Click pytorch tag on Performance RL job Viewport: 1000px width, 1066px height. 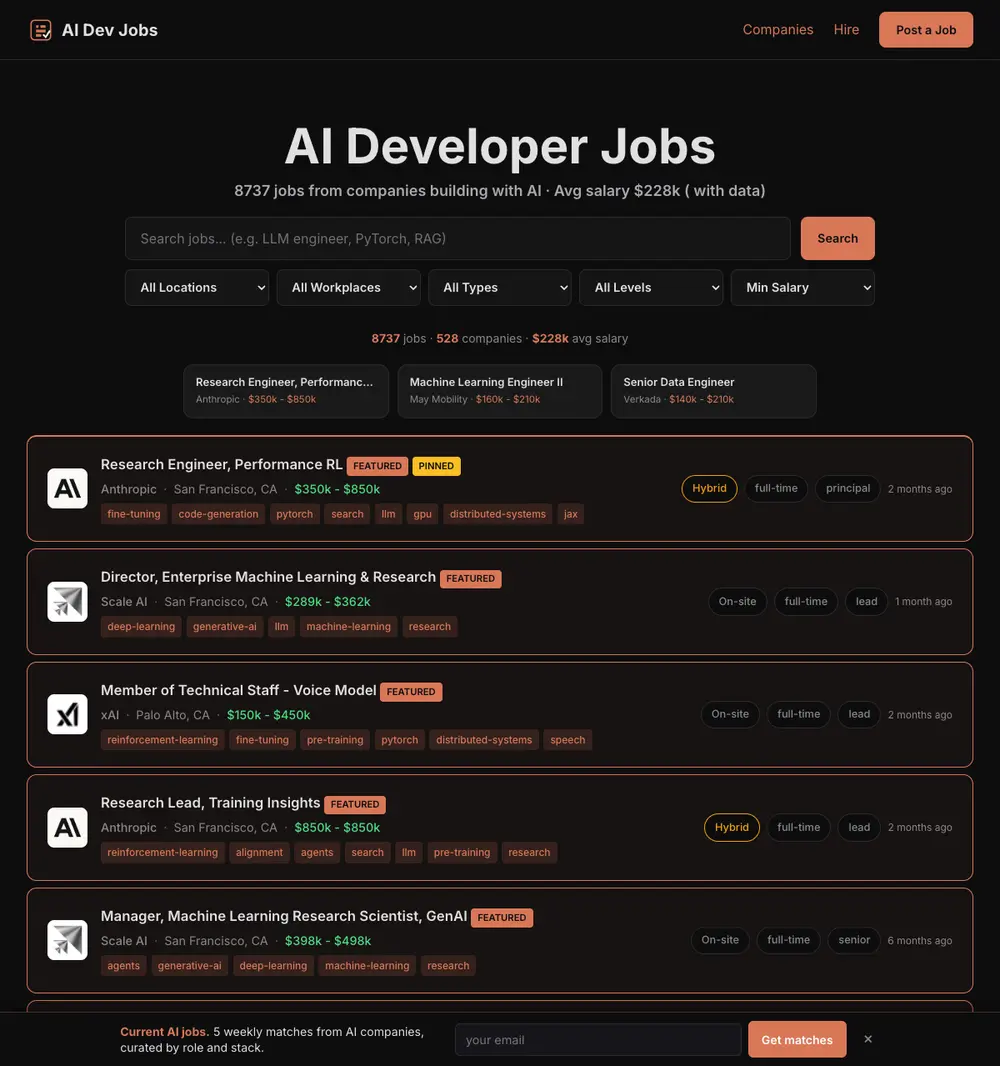tap(294, 514)
